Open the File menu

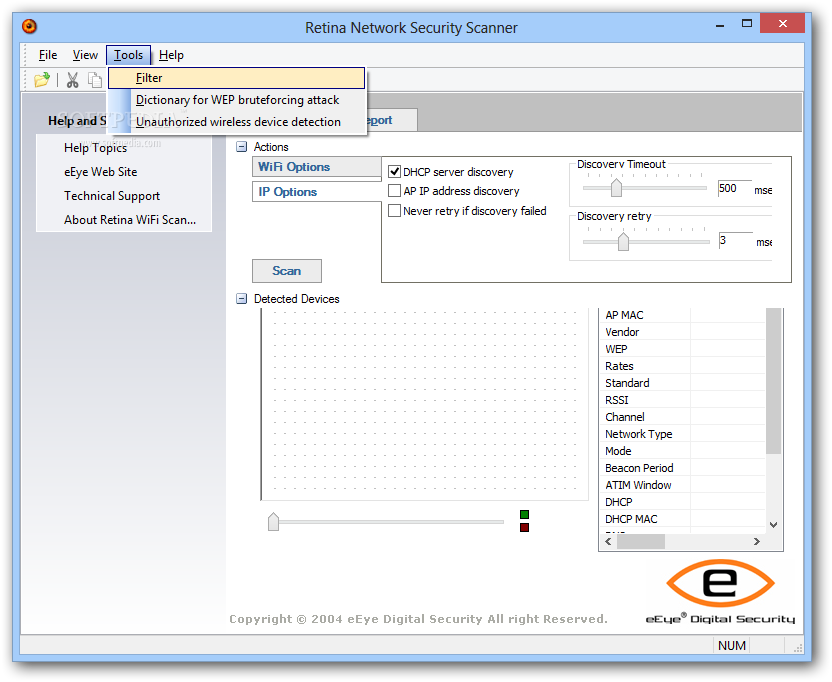(48, 55)
